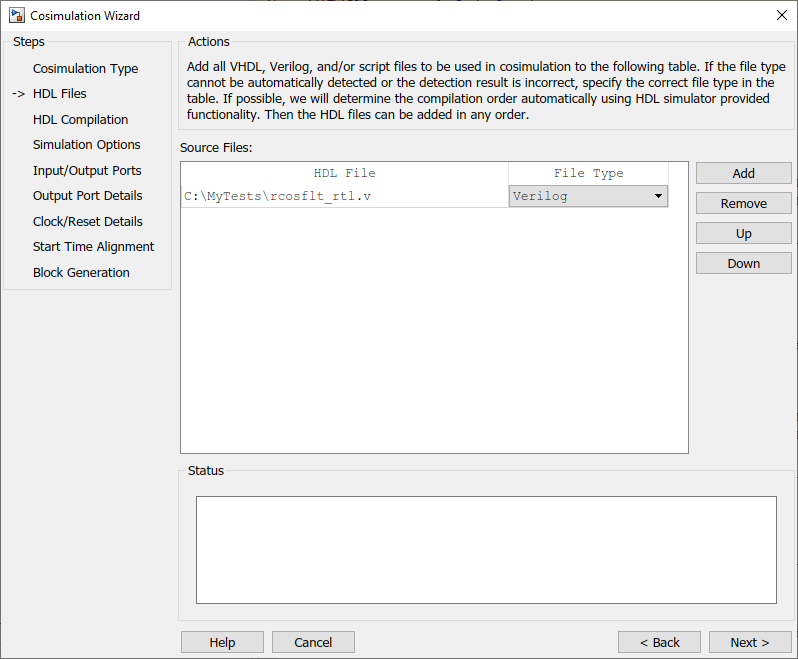
Task: Return to the previous step with < Back
Action: click(659, 642)
